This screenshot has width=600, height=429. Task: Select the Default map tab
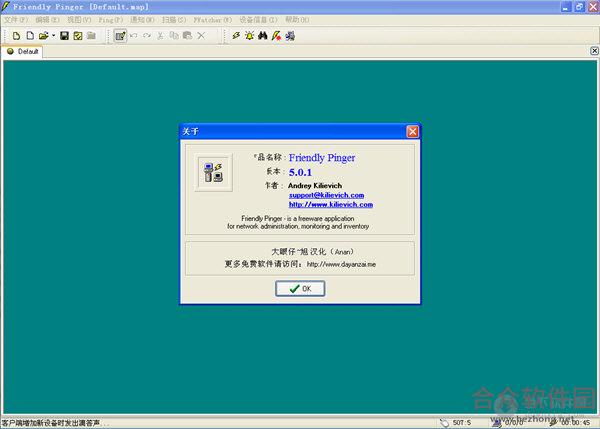tap(23, 52)
